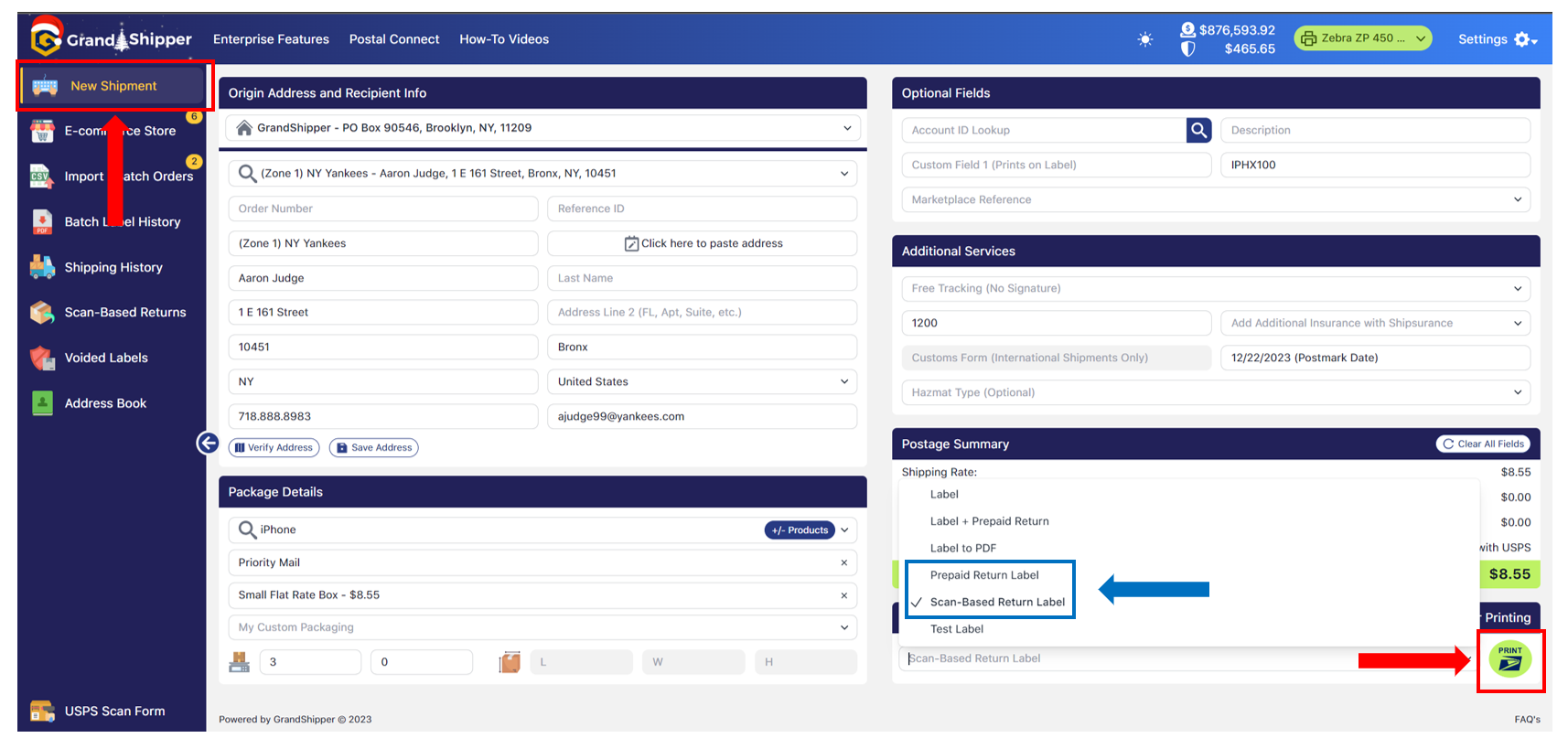Viewport: 1568px width, 738px height.
Task: Click the postmark date field
Action: [1375, 358]
